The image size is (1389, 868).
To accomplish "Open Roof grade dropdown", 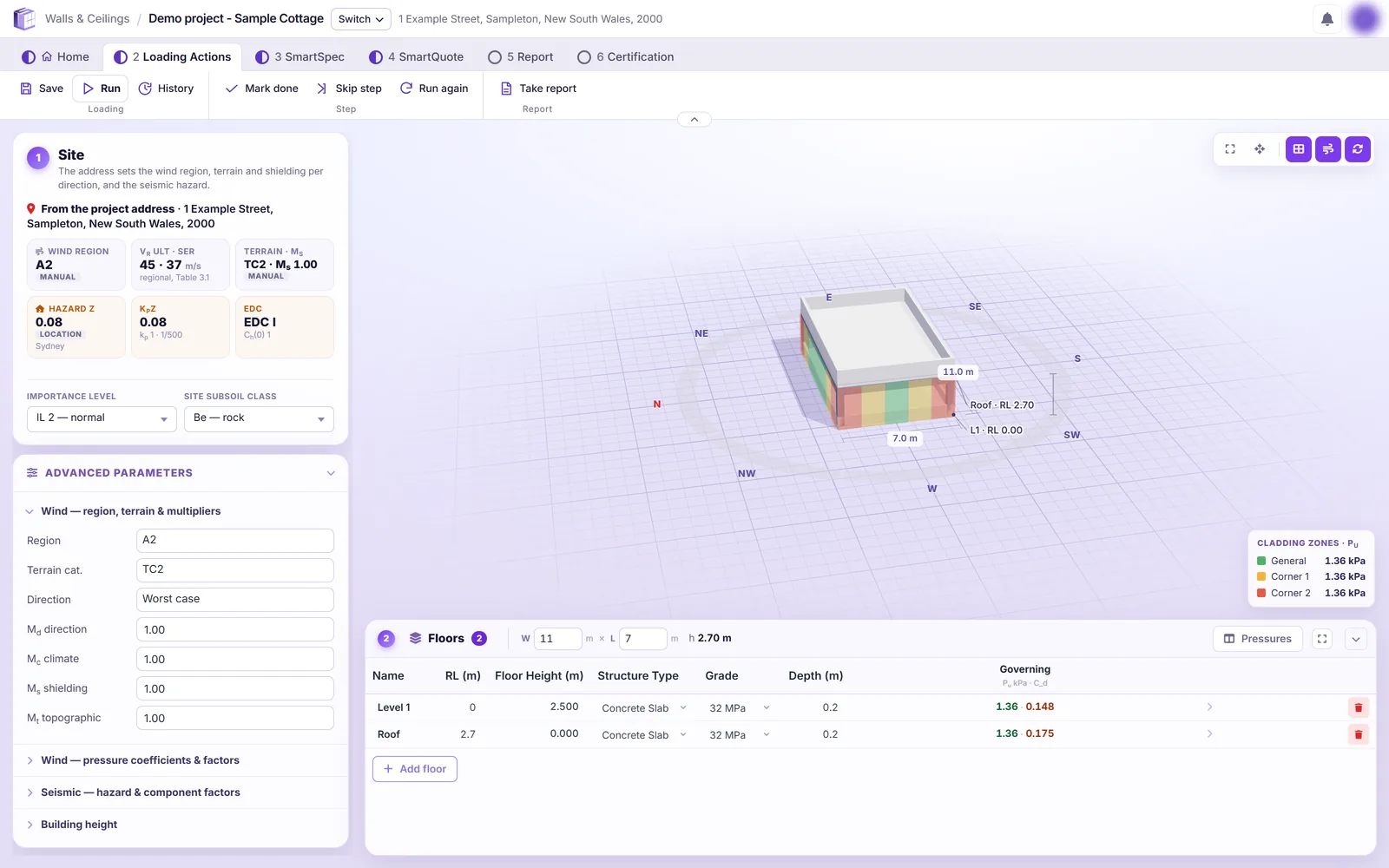I will [739, 735].
